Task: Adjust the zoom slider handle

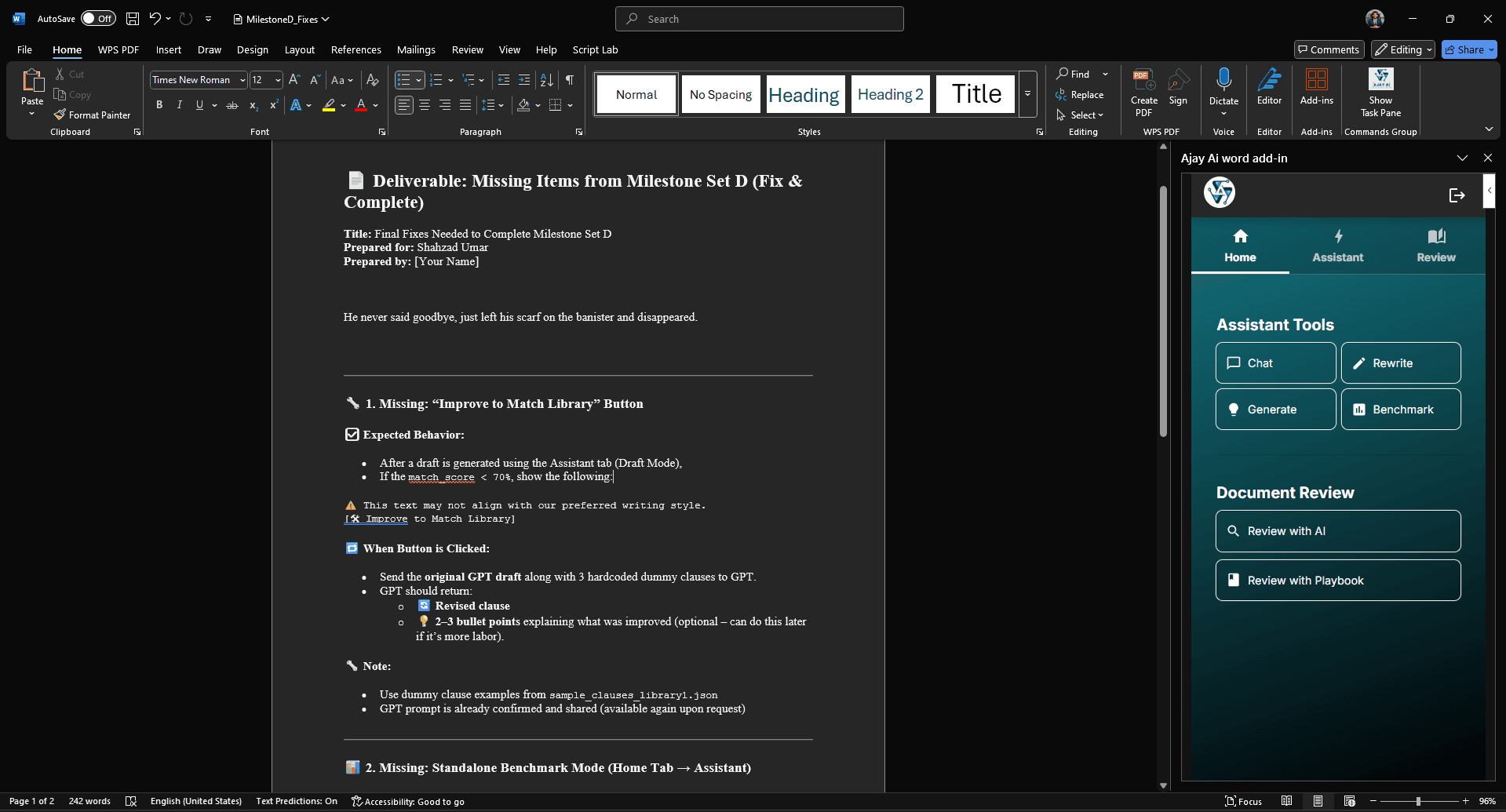Action: click(1418, 801)
